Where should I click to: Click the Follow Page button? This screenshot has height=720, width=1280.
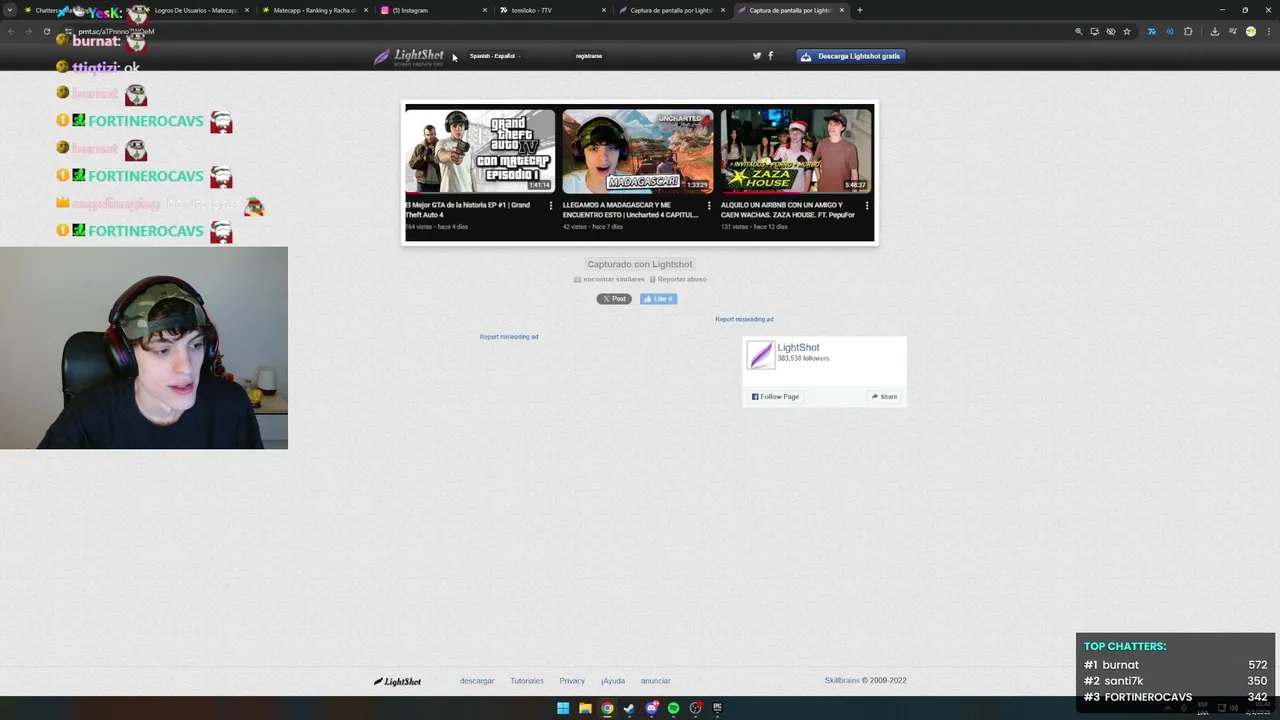775,397
